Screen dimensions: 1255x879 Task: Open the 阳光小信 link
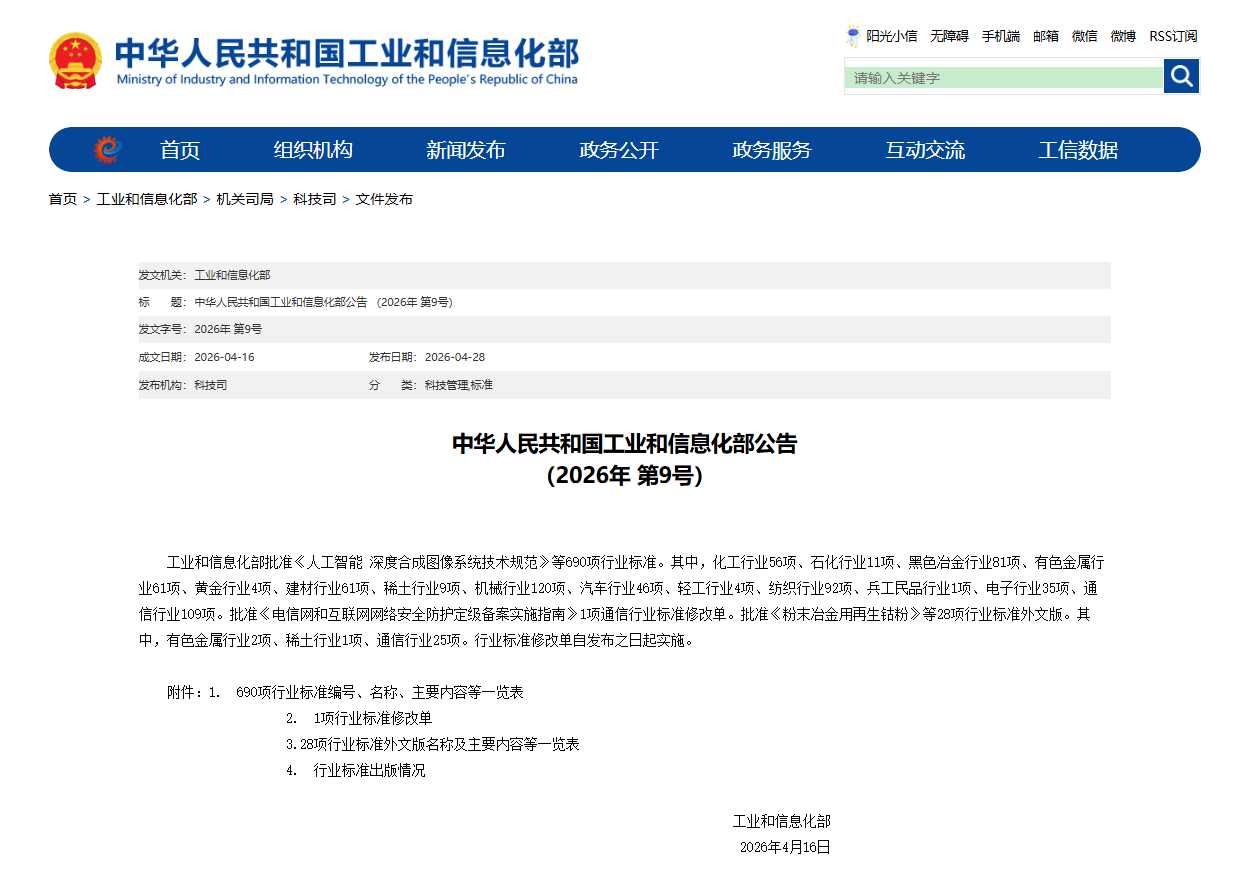(892, 36)
